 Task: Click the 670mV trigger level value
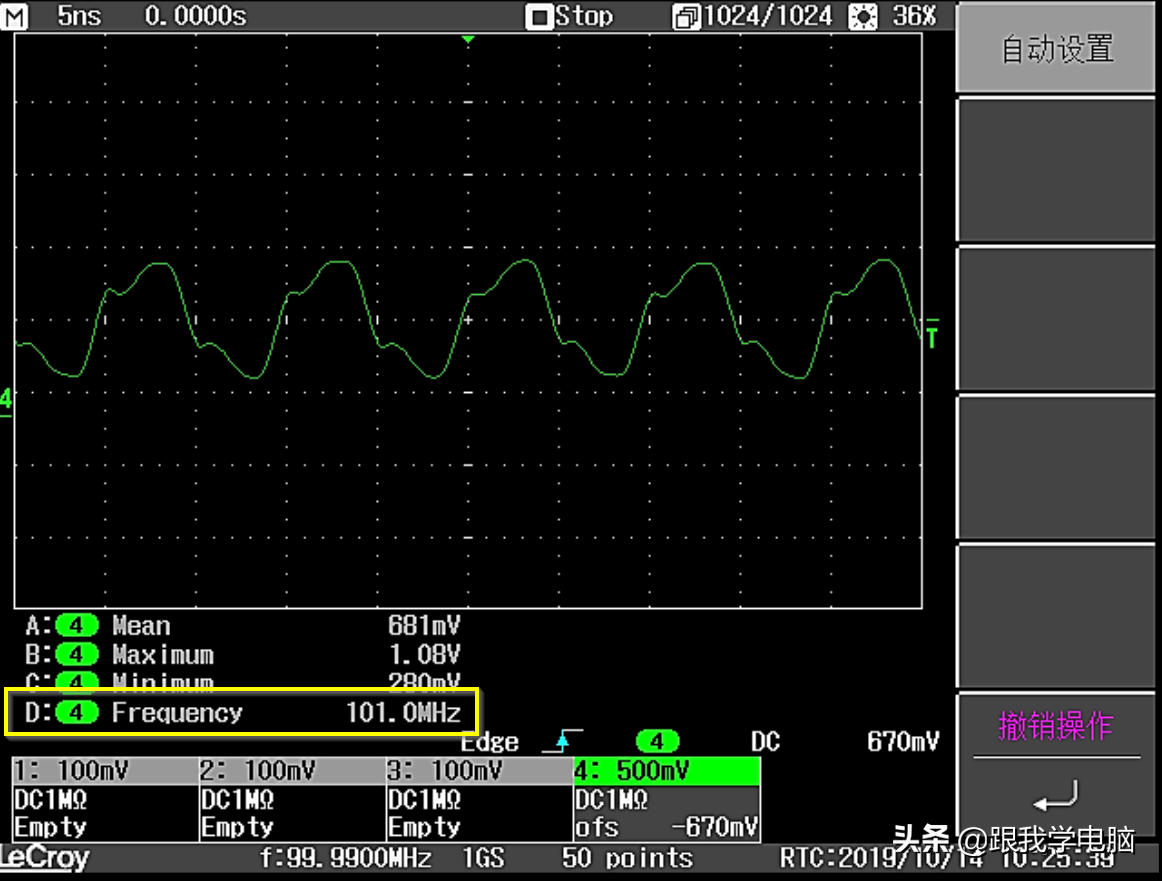903,741
